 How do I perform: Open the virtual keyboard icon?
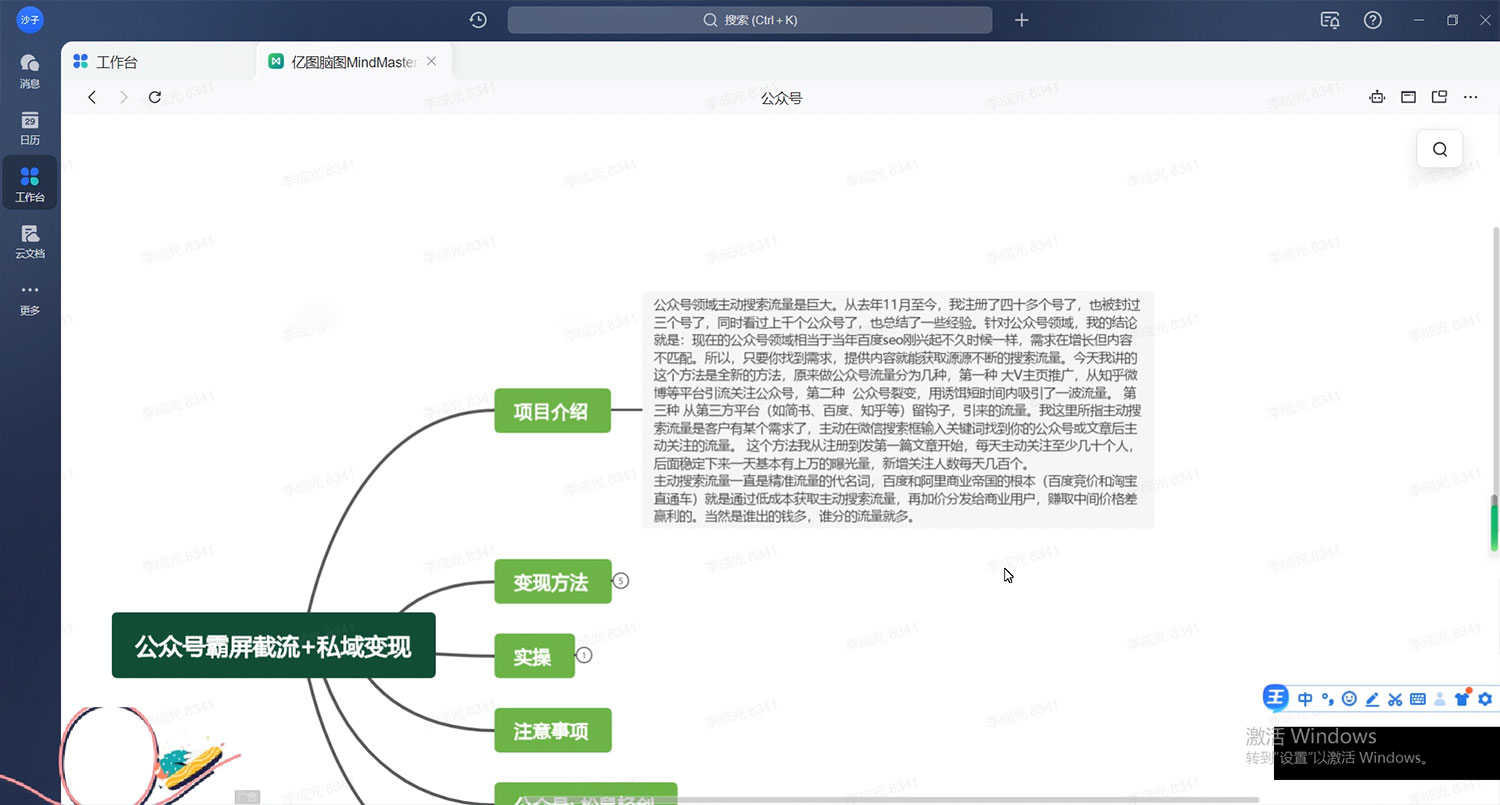pos(1418,698)
